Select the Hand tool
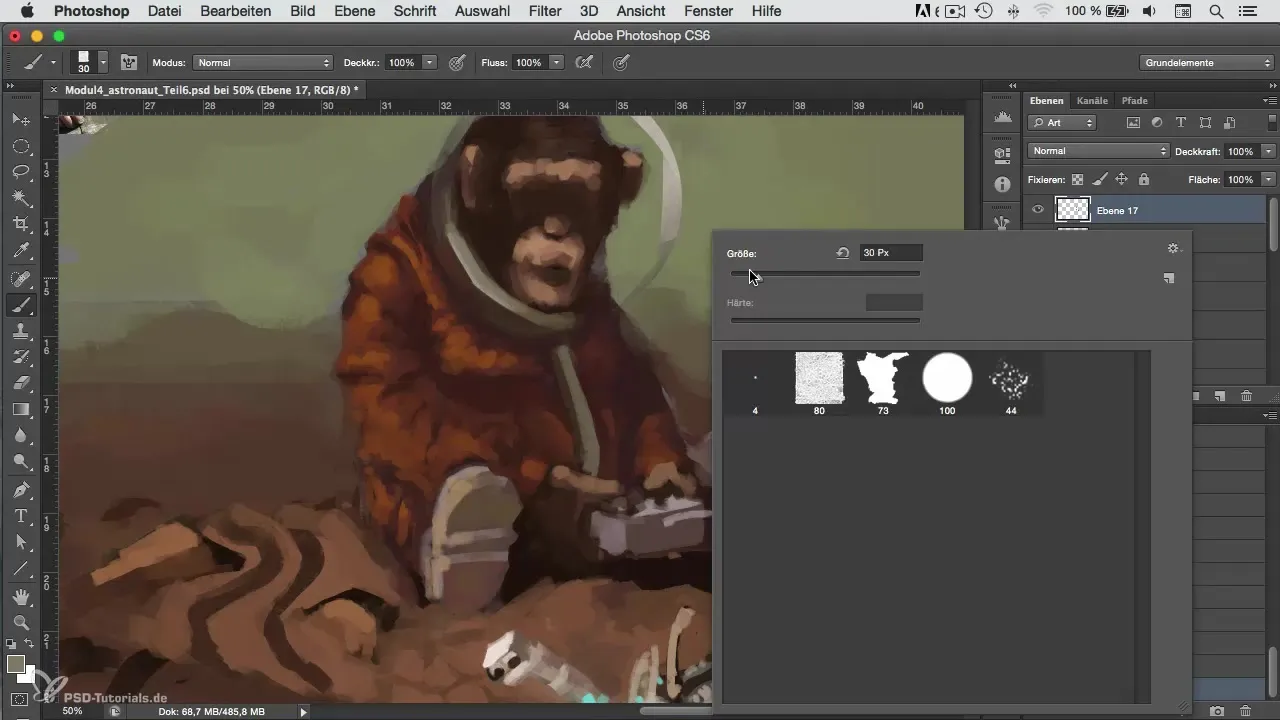 pyautogui.click(x=20, y=597)
